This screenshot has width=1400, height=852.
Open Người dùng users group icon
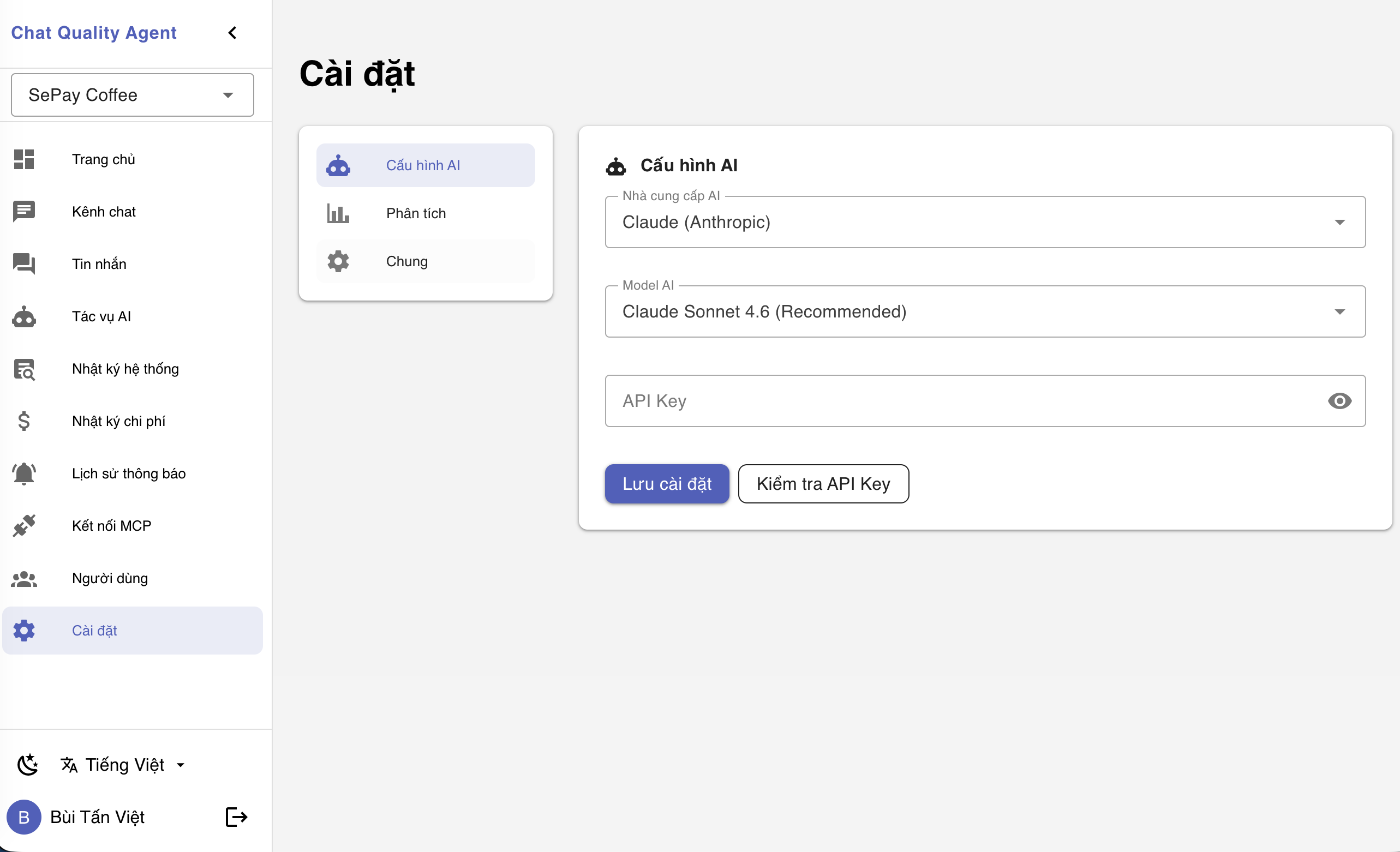[x=24, y=579]
